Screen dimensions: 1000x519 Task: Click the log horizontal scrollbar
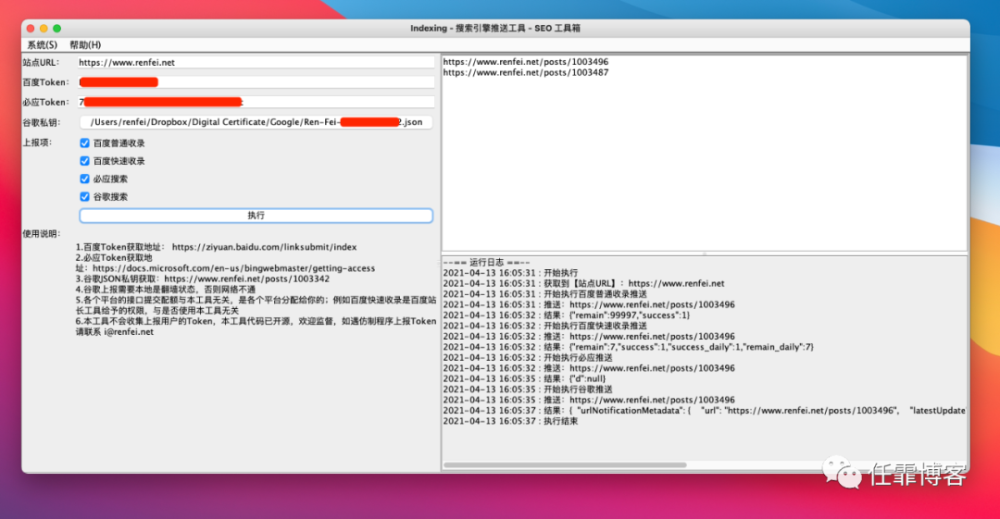tap(565, 465)
